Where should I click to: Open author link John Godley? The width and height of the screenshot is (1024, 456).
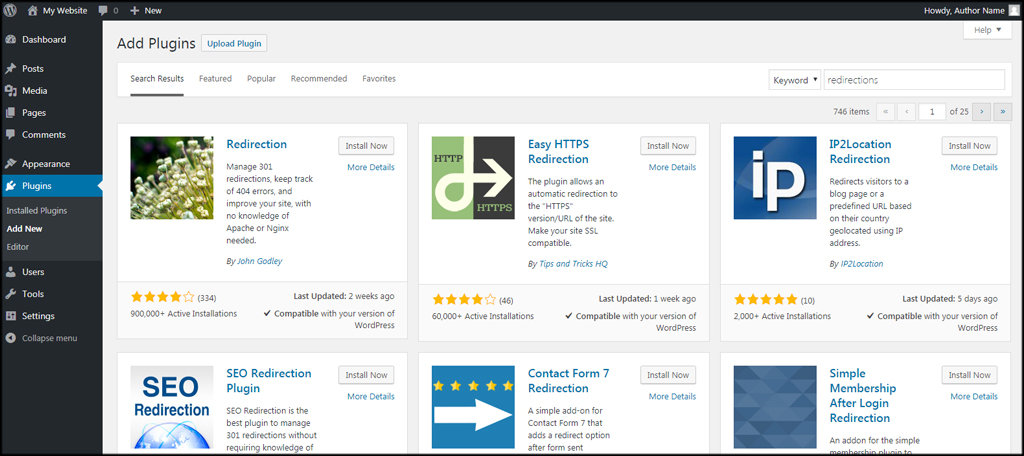point(259,261)
